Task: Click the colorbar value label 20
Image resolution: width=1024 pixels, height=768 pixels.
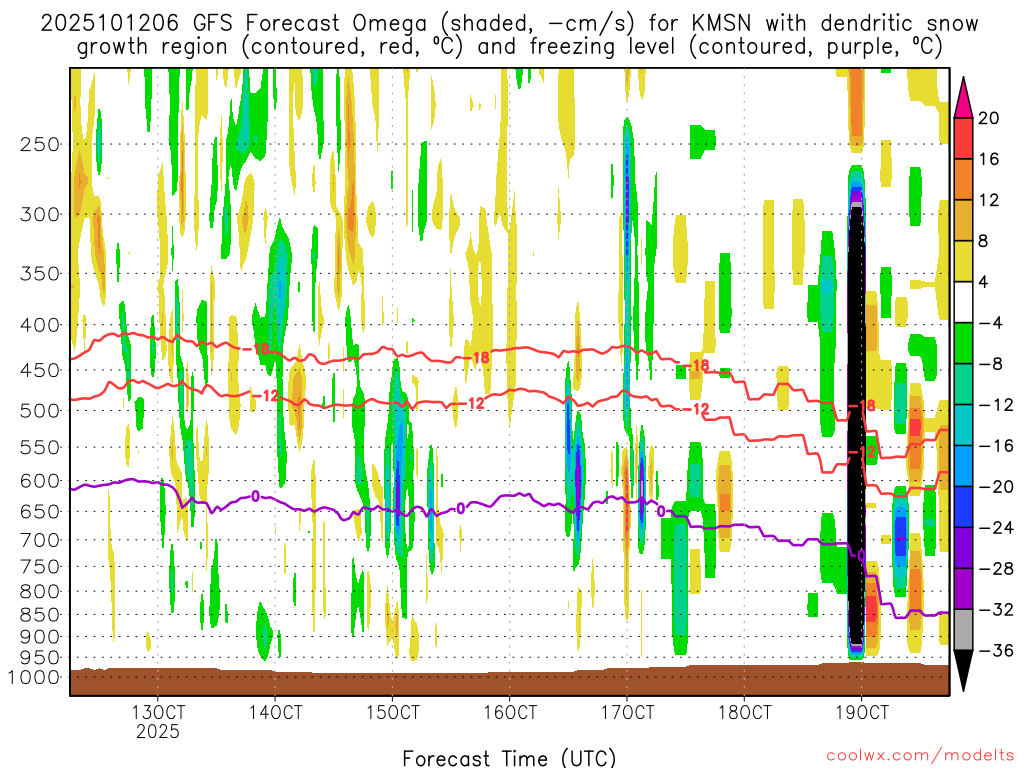Action: [x=989, y=118]
